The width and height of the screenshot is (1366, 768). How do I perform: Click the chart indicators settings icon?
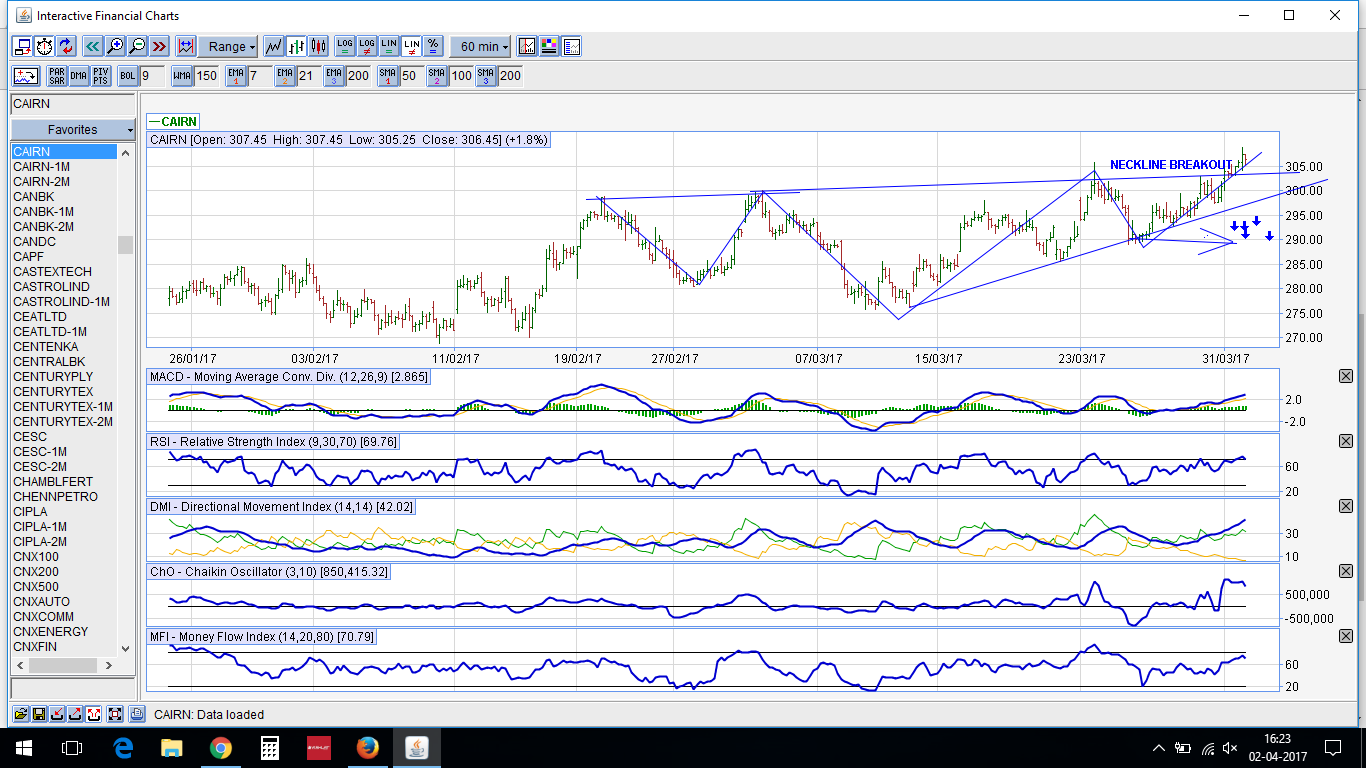coord(528,46)
